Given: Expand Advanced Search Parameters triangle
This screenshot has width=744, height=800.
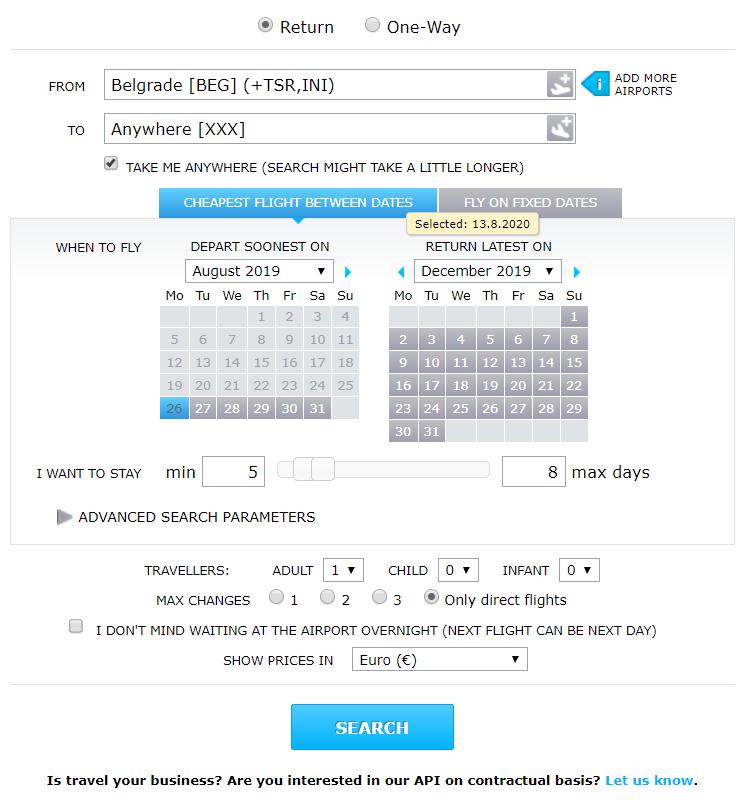Looking at the screenshot, I should point(64,517).
